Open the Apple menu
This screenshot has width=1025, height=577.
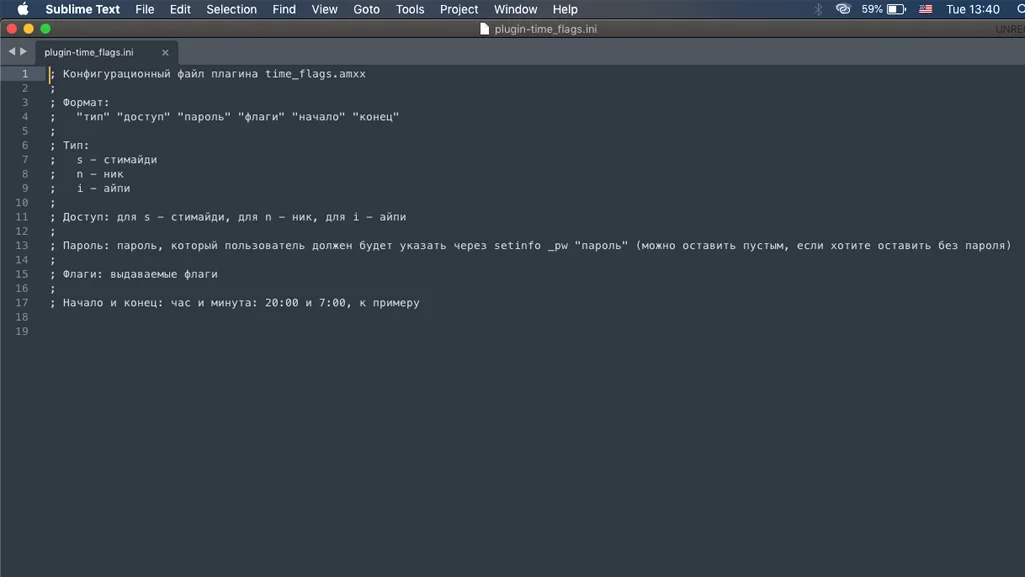(x=23, y=9)
